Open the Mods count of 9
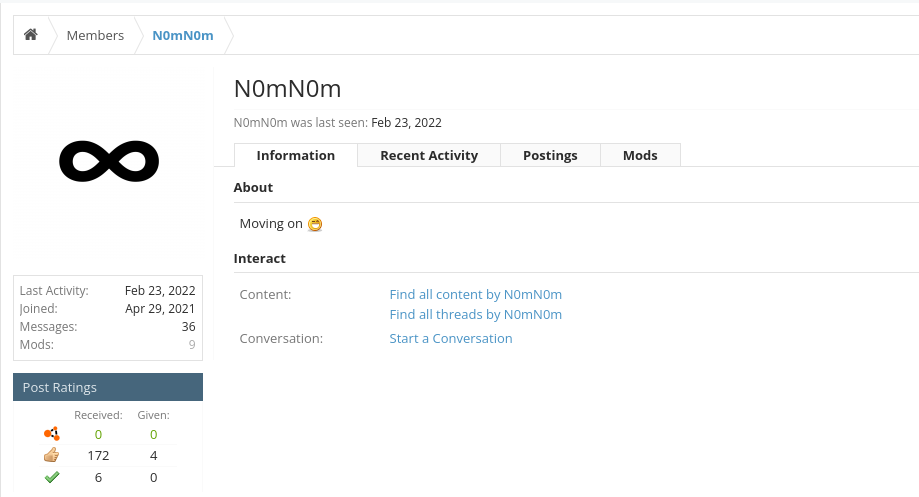This screenshot has width=919, height=497. [x=192, y=345]
